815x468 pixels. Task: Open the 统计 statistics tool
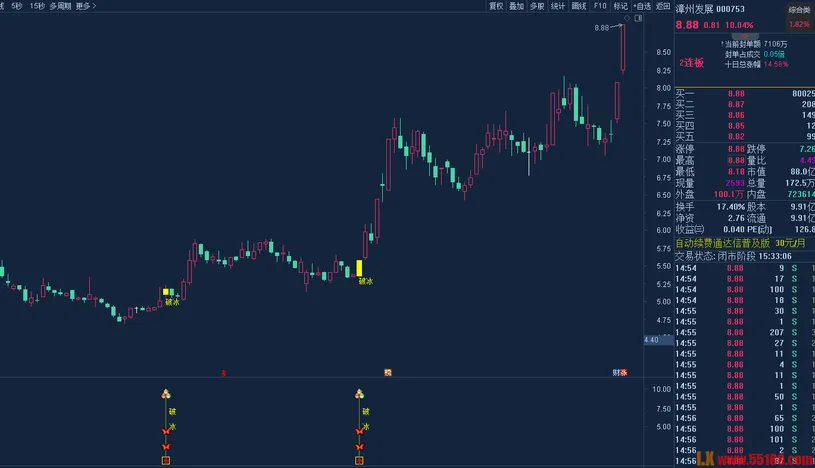tap(558, 6)
